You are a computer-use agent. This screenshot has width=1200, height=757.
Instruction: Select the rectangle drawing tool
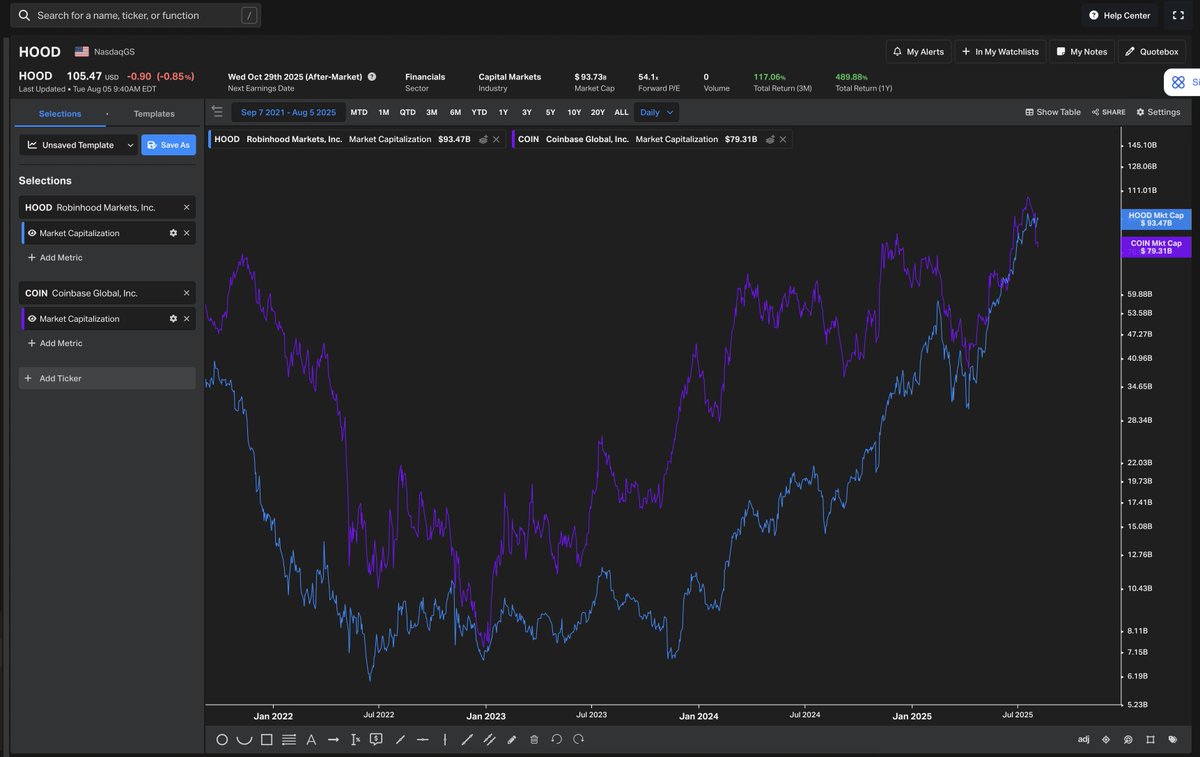point(267,740)
